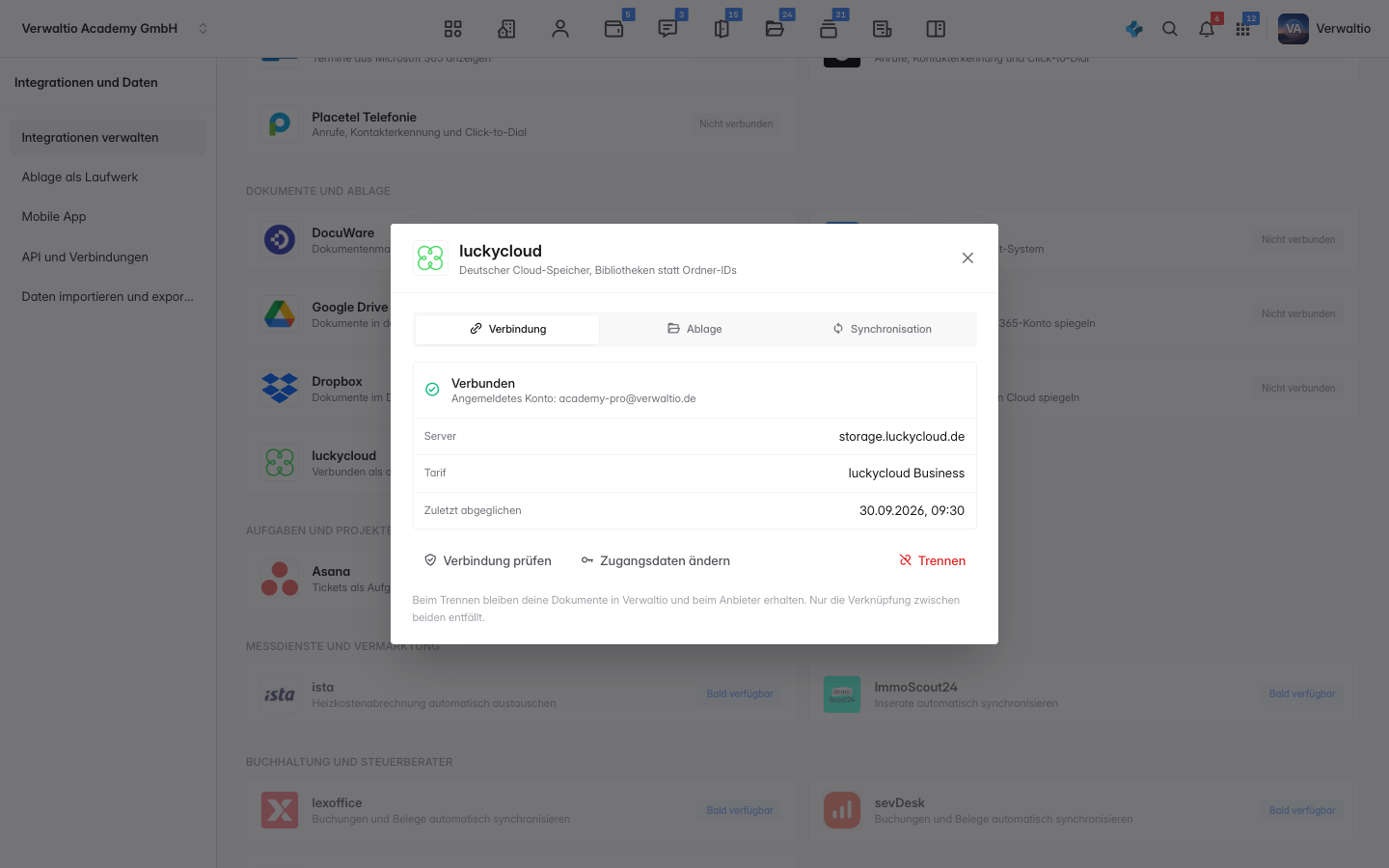Open notifications bell with red badge
The height and width of the screenshot is (868, 1389).
point(1207,29)
